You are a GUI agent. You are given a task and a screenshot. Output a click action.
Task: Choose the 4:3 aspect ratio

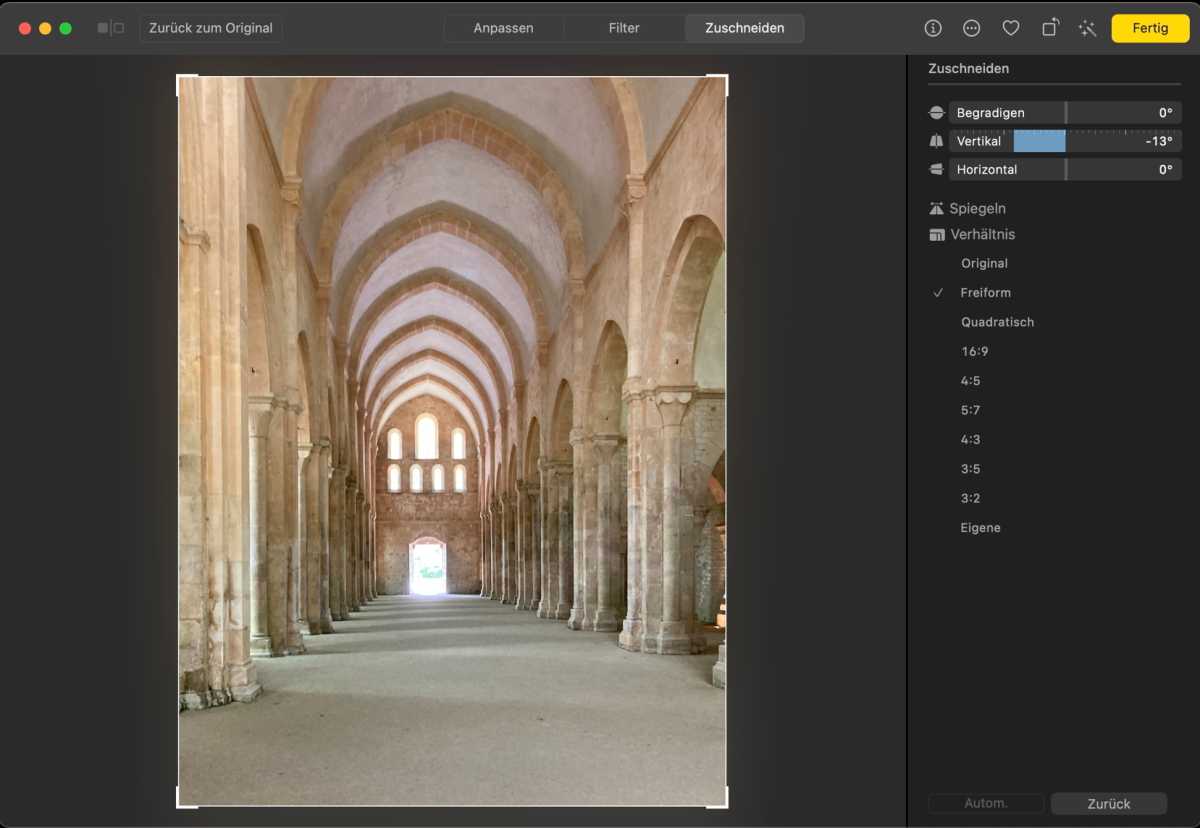coord(970,440)
